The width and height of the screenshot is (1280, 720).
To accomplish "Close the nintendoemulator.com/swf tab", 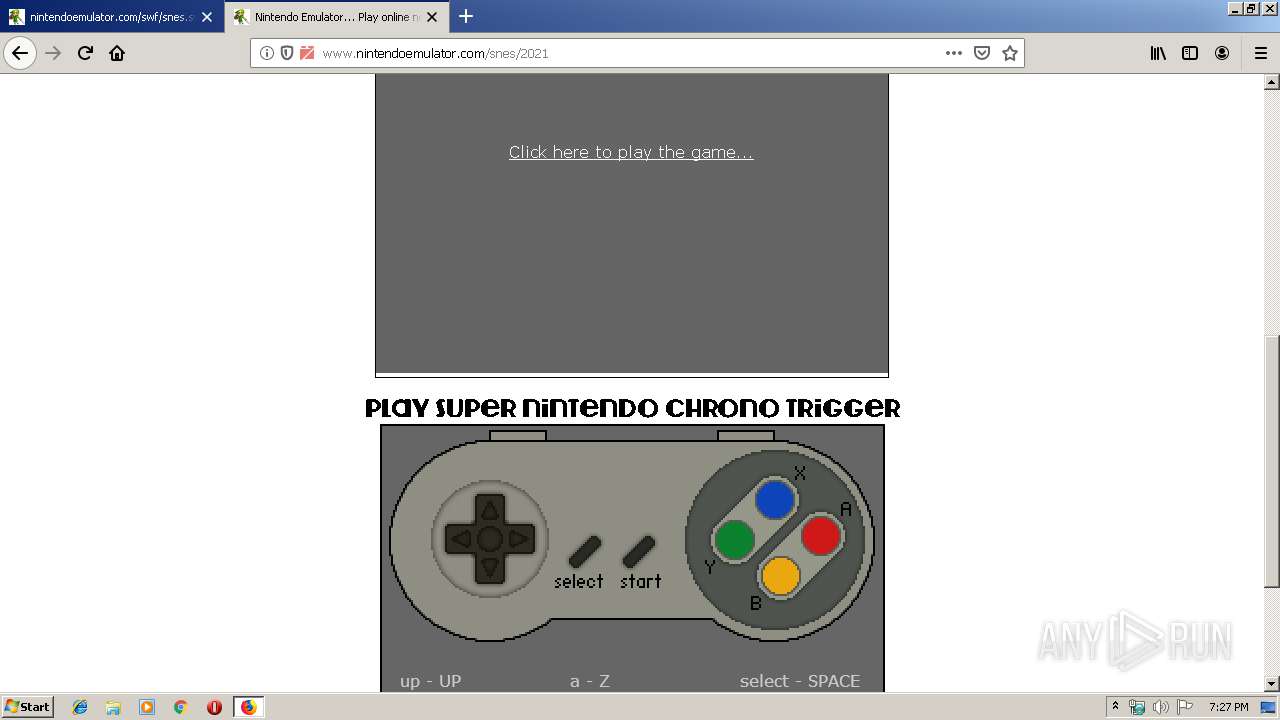I will pos(207,17).
